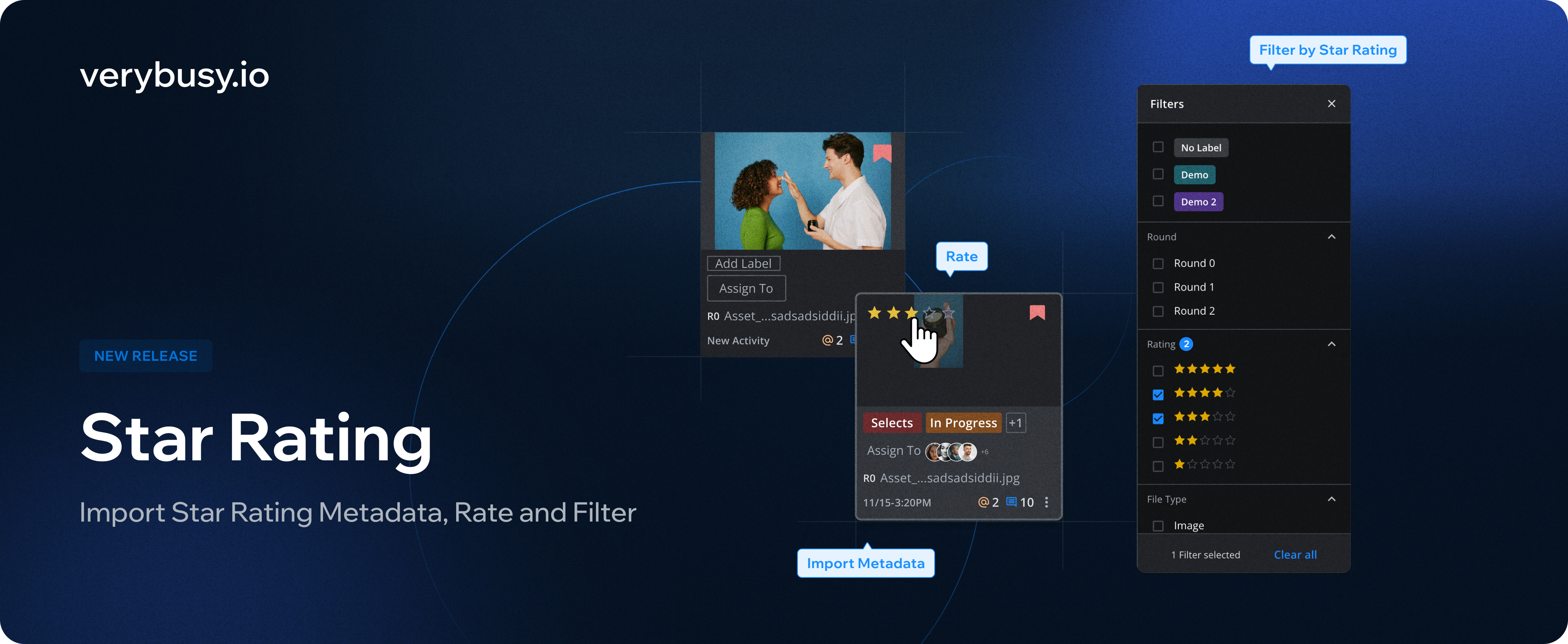Click the New Activity text

click(x=738, y=340)
